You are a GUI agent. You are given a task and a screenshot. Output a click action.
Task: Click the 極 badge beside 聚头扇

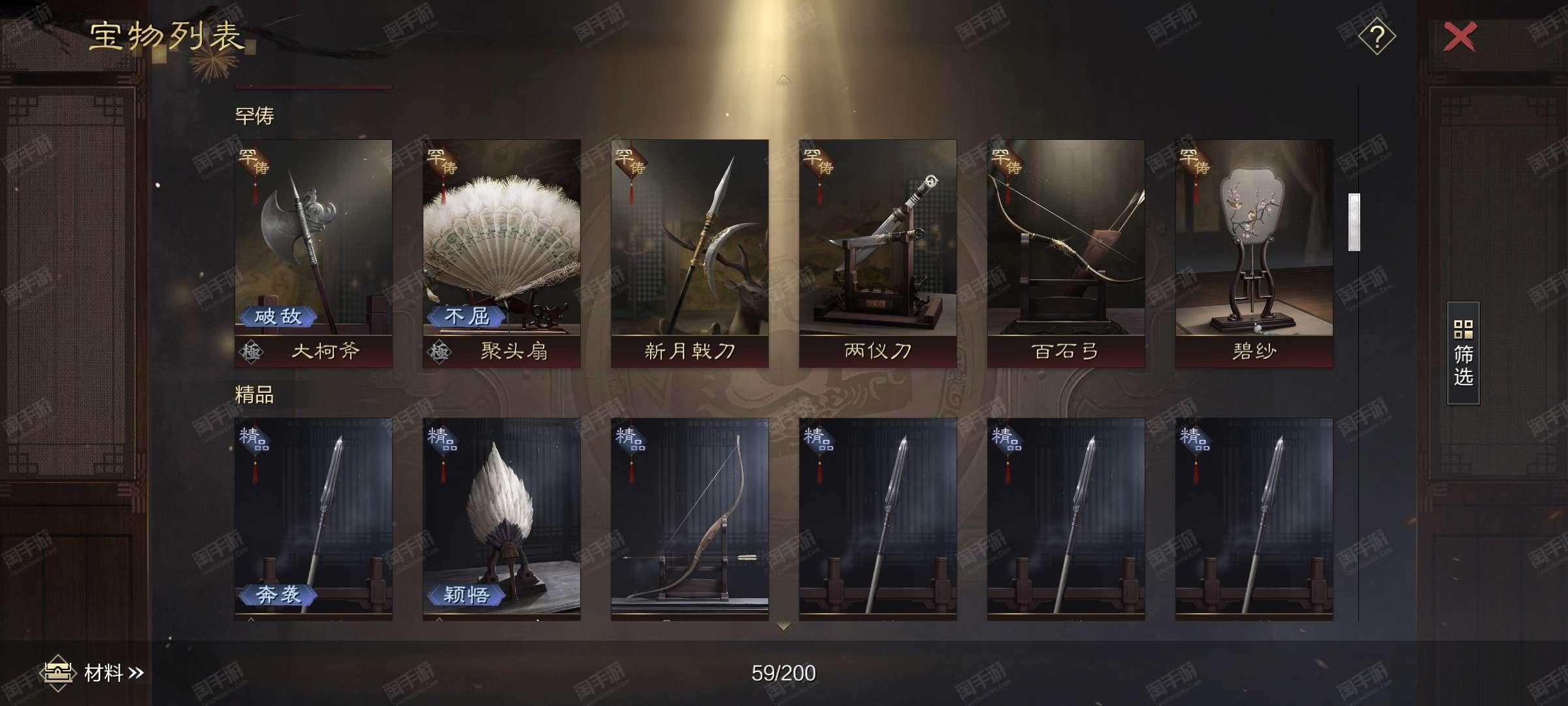pyautogui.click(x=439, y=352)
